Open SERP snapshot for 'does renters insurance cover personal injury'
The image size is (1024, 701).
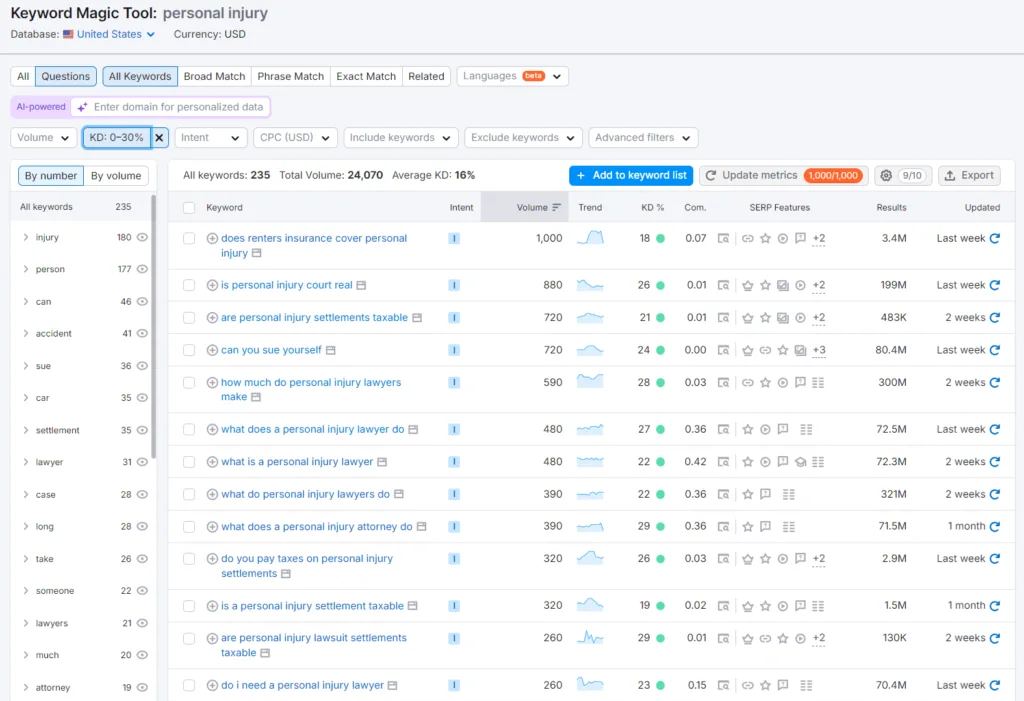point(723,238)
